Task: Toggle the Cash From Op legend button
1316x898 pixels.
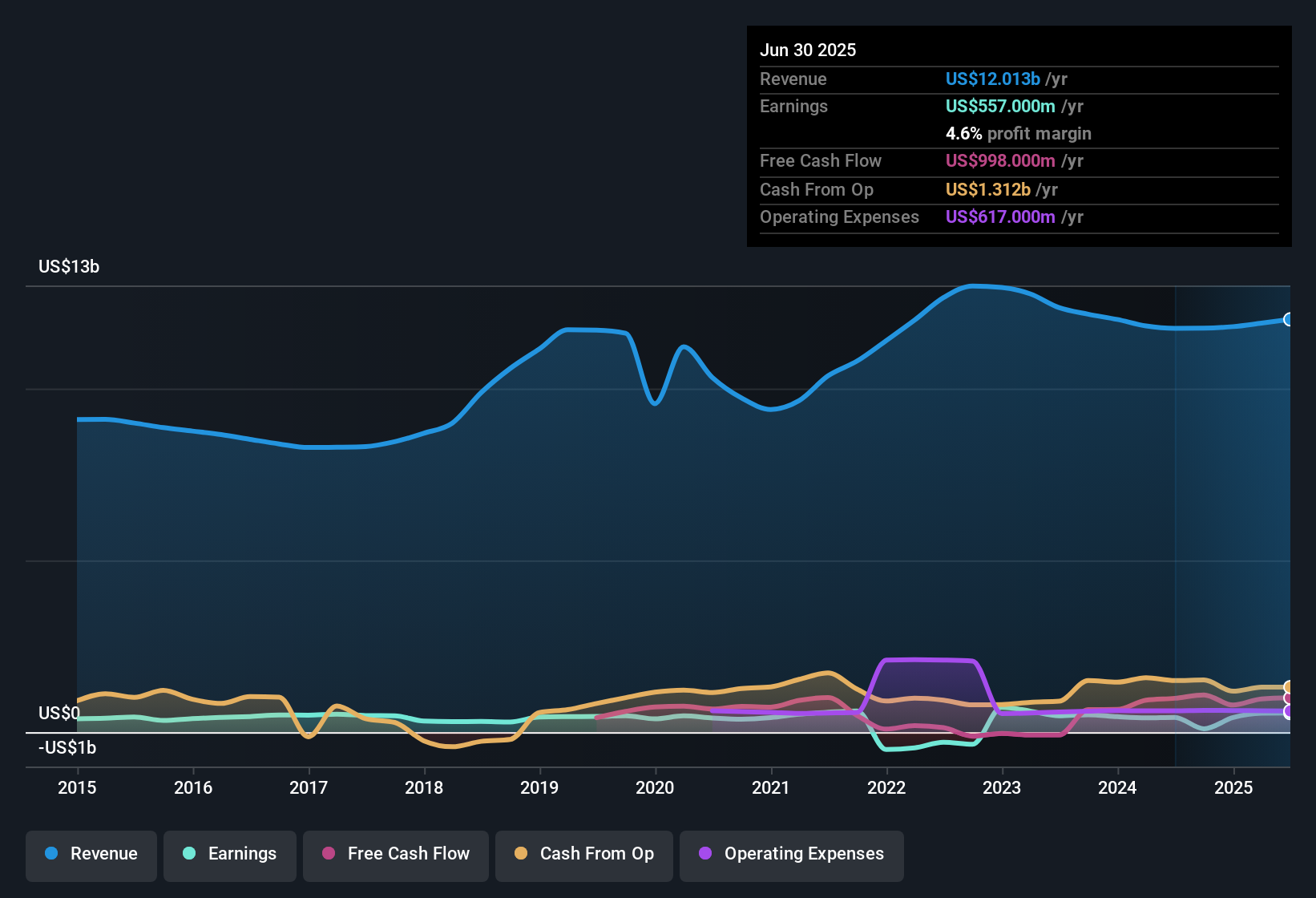Action: click(x=584, y=855)
